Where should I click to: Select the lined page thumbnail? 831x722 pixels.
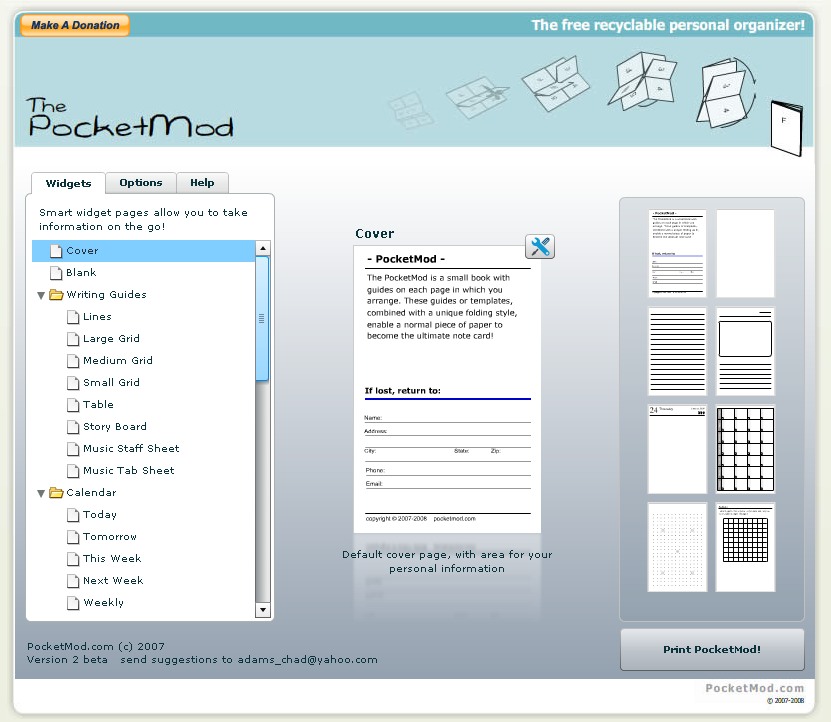pos(677,351)
